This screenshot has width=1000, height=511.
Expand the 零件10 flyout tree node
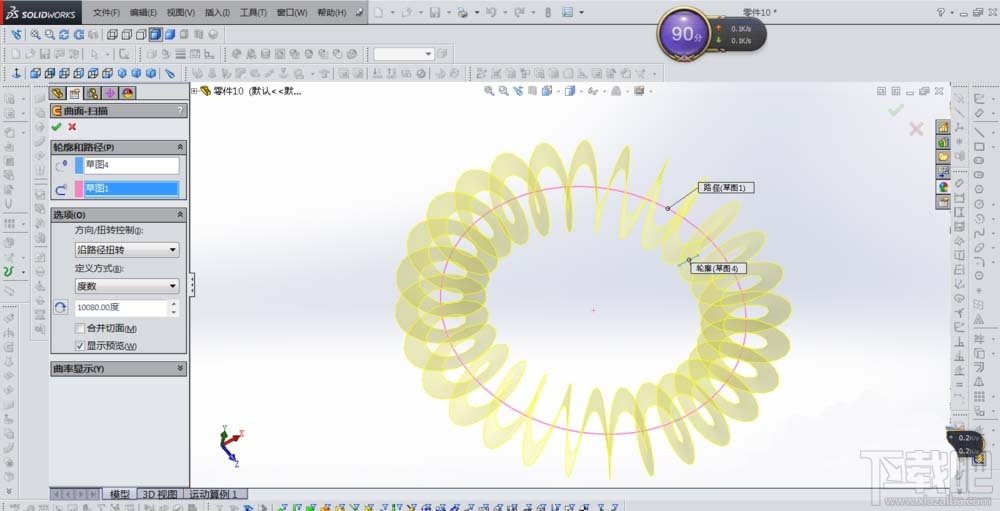(x=195, y=91)
